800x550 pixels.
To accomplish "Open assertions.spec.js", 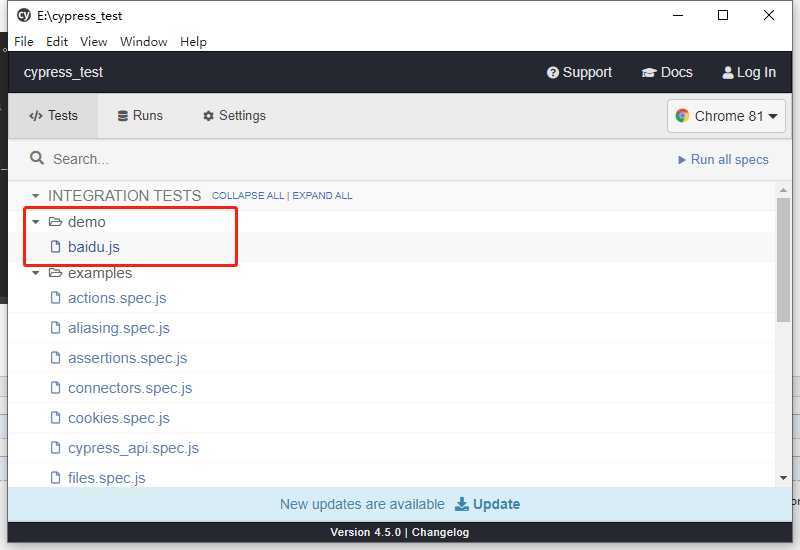I will pos(128,358).
